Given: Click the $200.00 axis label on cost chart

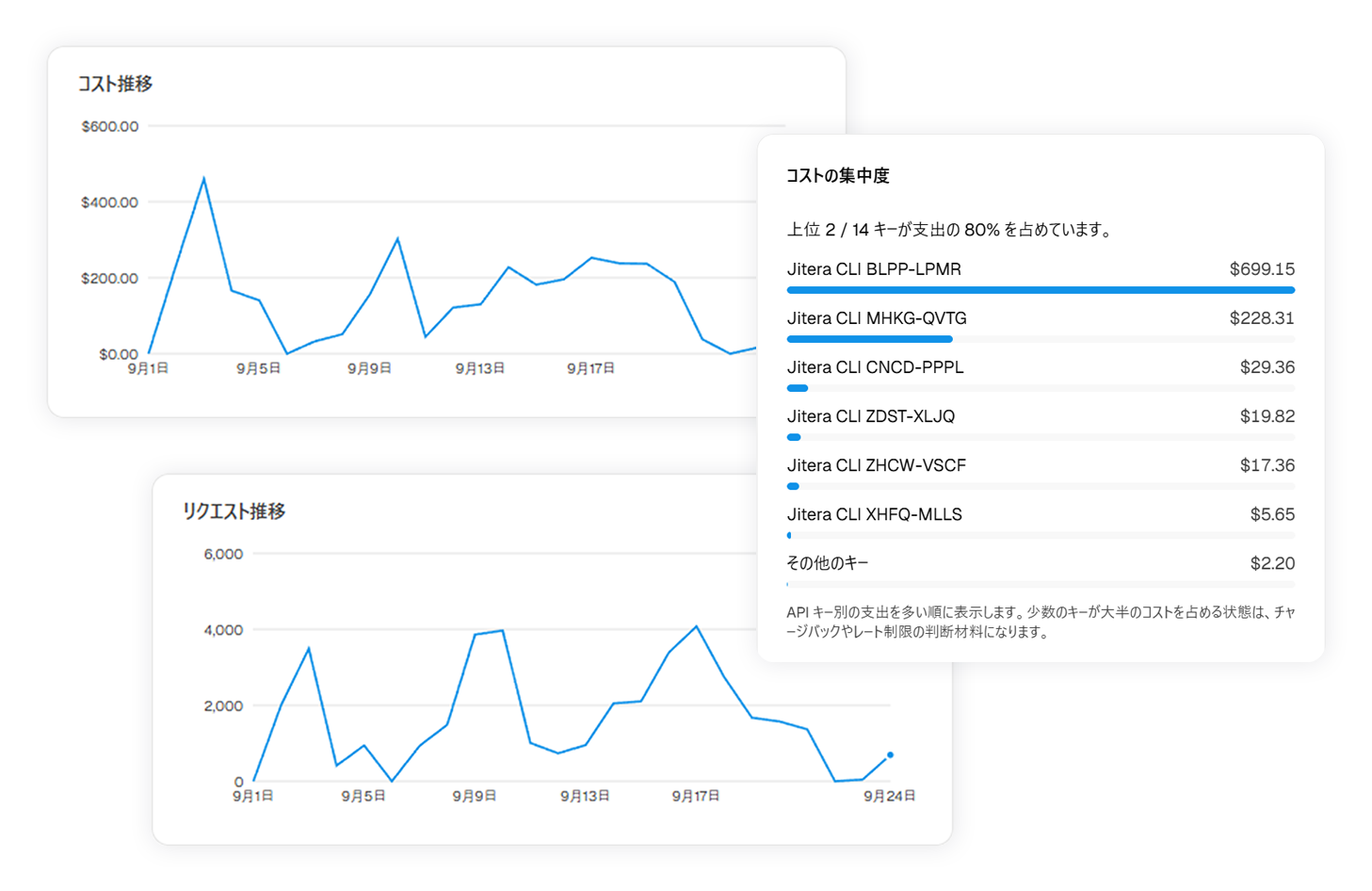Looking at the screenshot, I should (109, 279).
